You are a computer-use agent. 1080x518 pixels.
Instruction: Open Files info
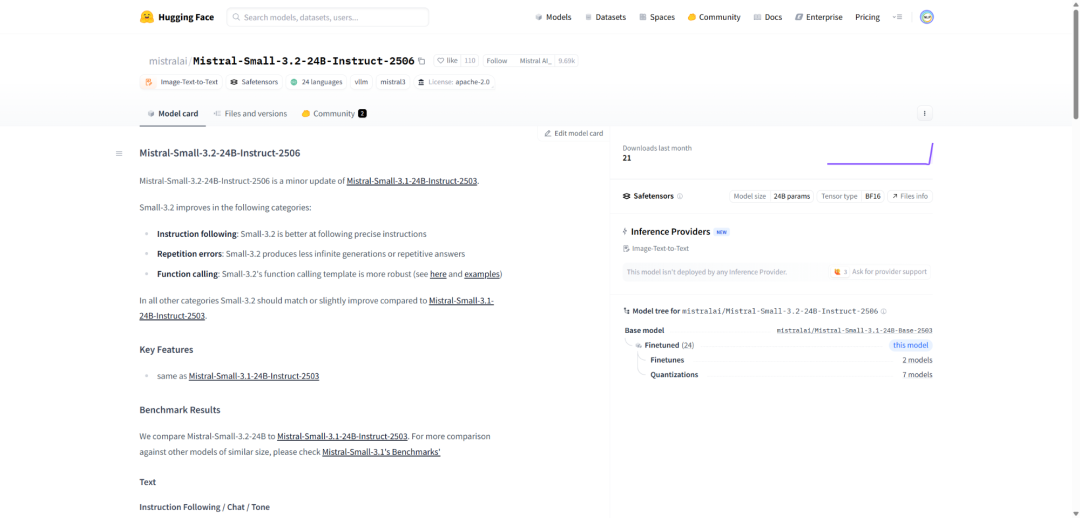click(910, 196)
